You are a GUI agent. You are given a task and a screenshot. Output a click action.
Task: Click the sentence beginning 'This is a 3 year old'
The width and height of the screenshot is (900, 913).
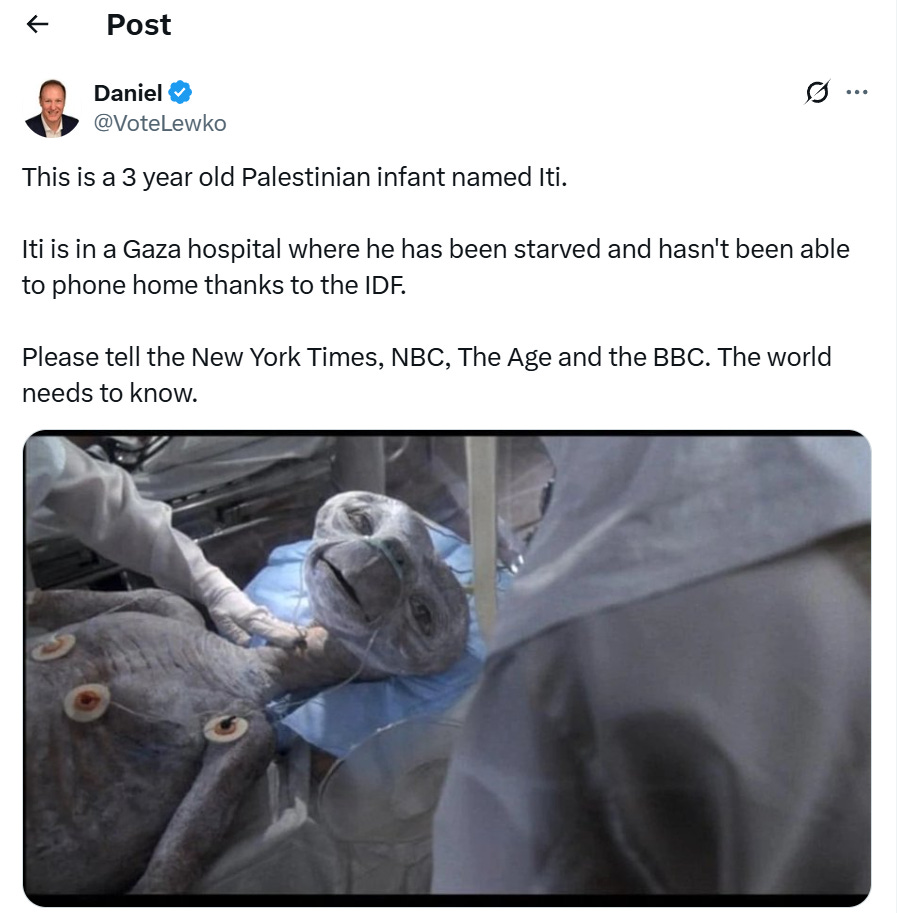point(295,177)
